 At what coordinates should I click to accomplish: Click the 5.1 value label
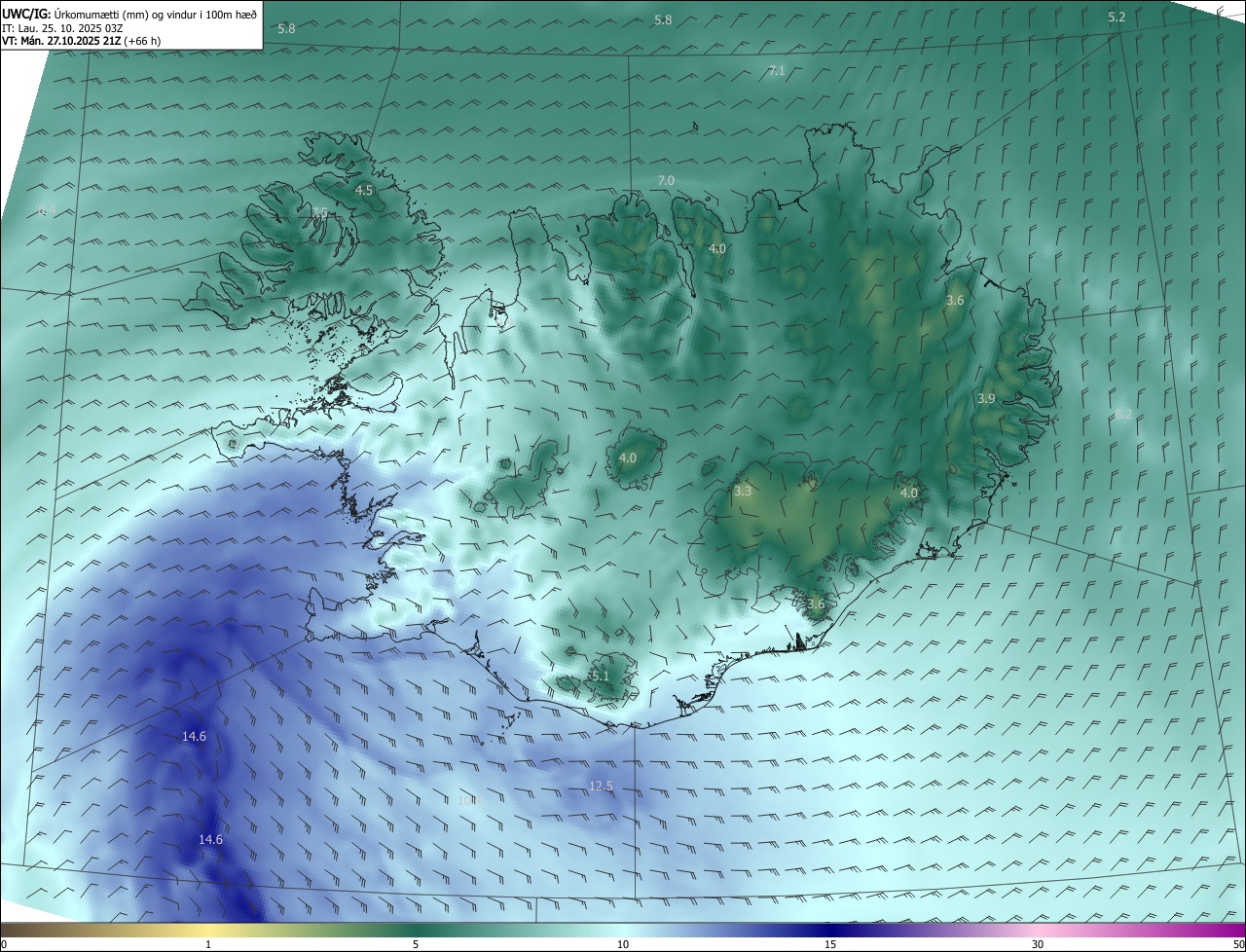click(x=600, y=677)
